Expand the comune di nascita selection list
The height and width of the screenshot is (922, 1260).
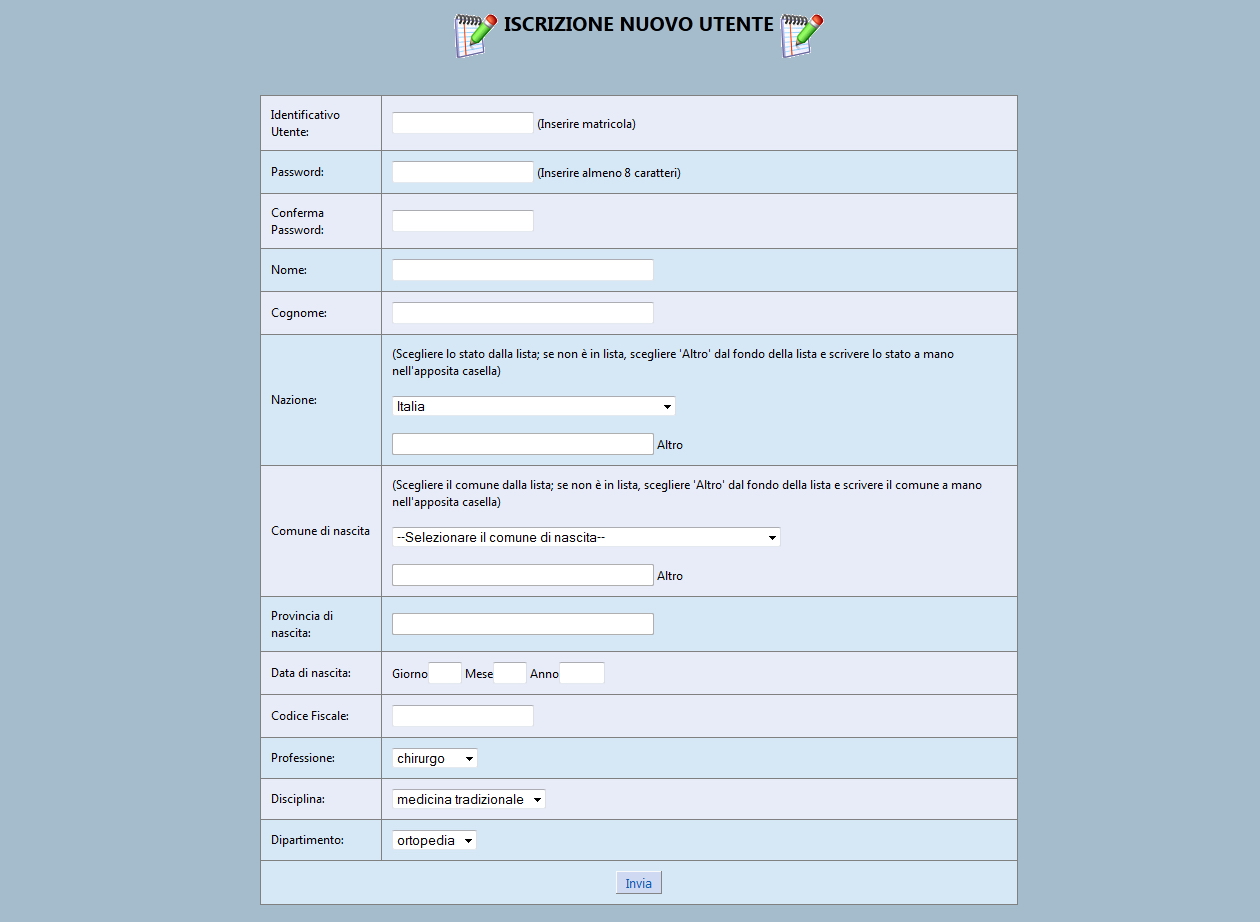[585, 537]
